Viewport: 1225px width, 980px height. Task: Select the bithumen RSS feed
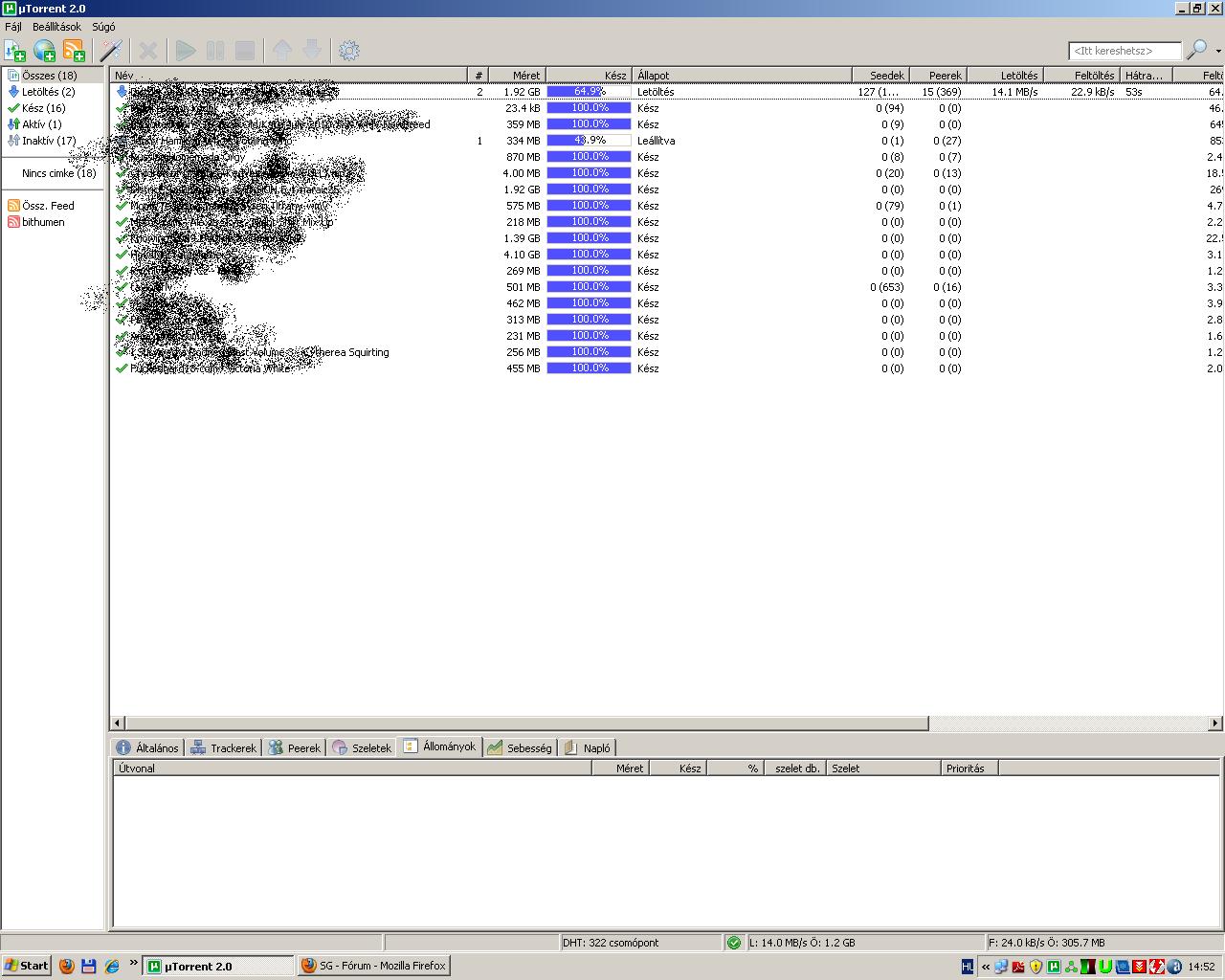point(43,222)
